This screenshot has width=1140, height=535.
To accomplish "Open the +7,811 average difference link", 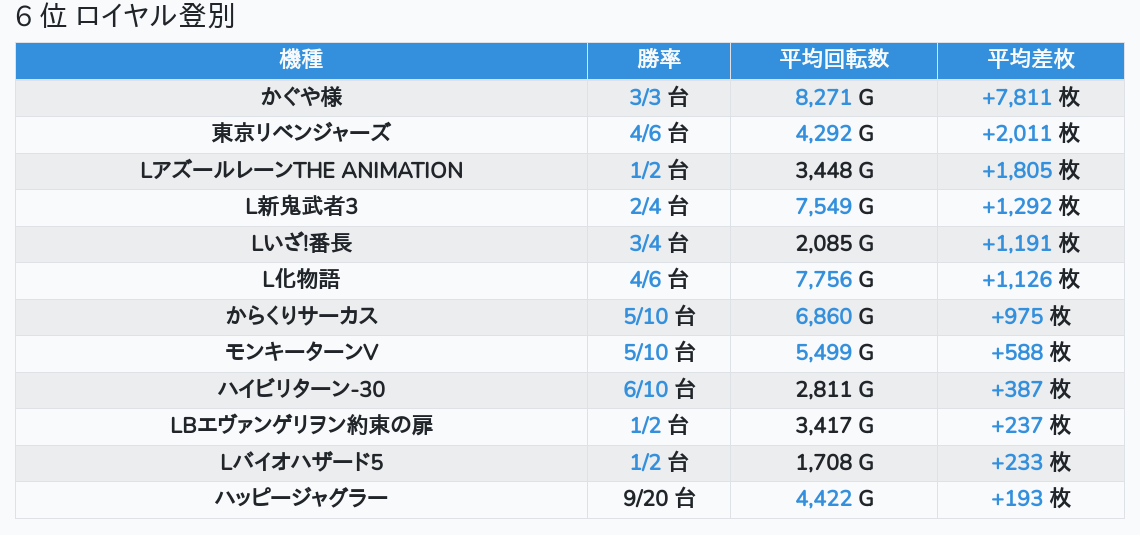I will point(1016,98).
